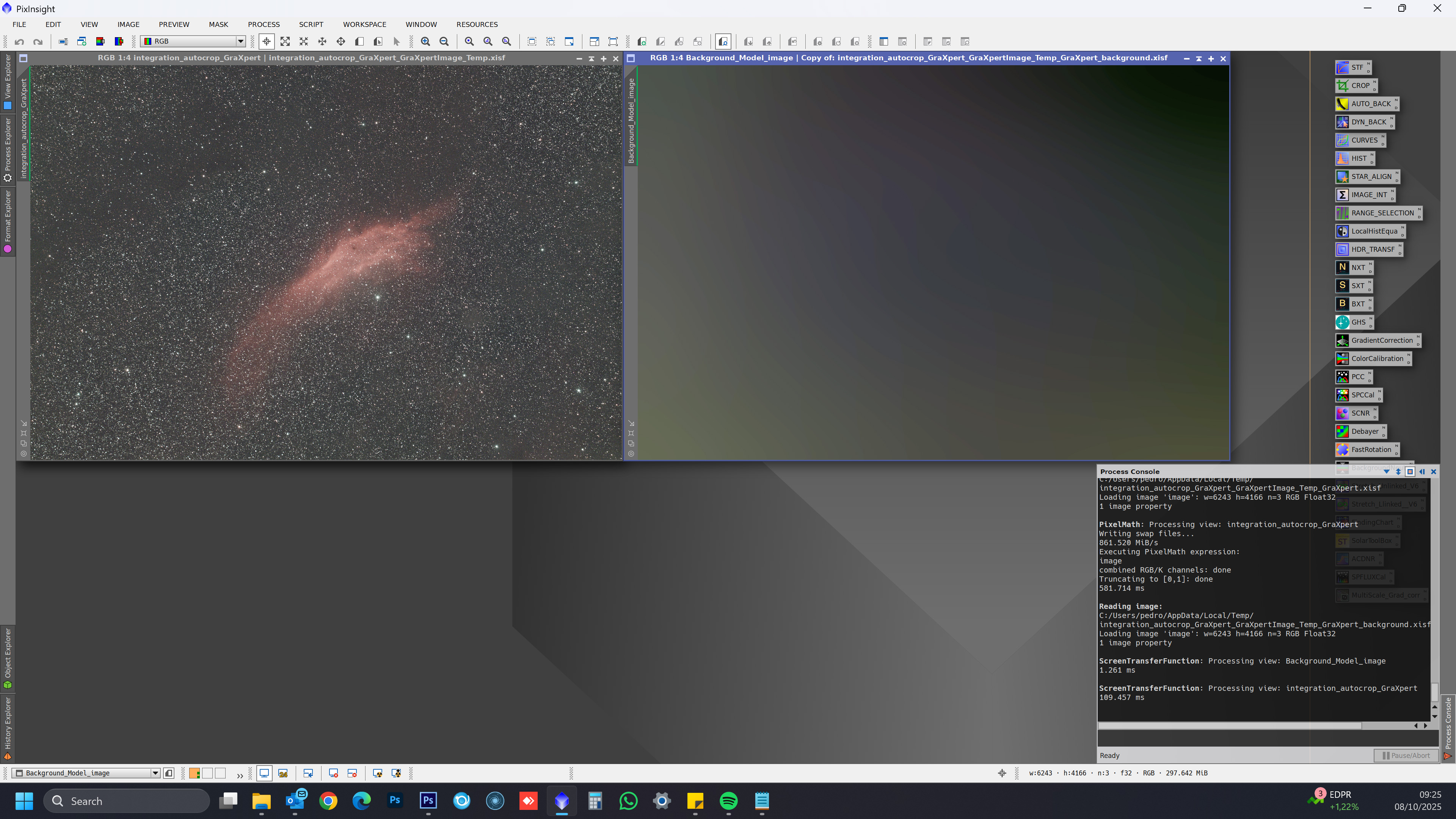The height and width of the screenshot is (819, 1456).
Task: Select the Zoom Out toolbar icon
Action: (444, 41)
